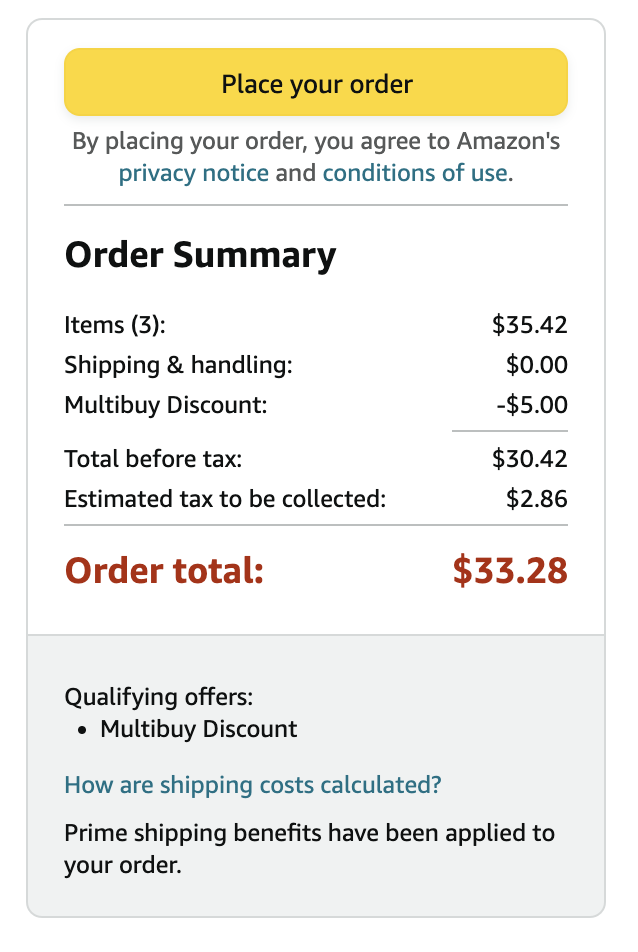Click the Place your order button
This screenshot has width=638, height=952.
click(316, 83)
